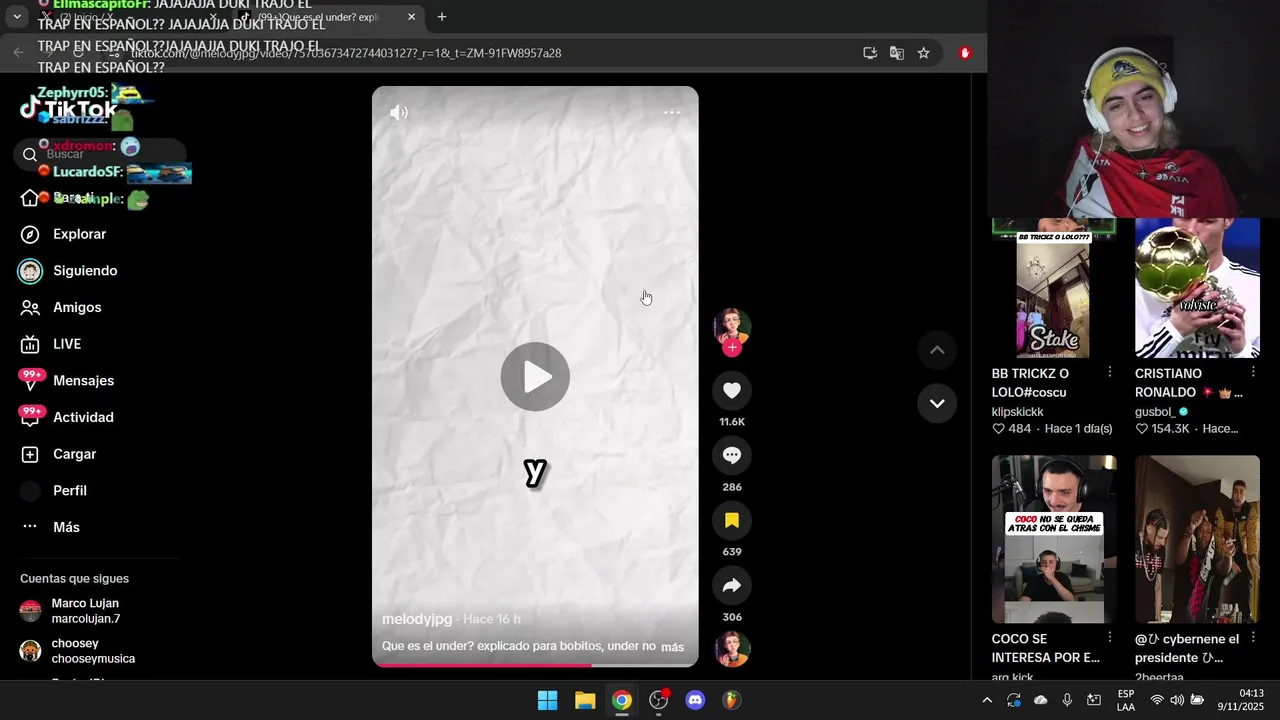Follow melodyjpg with the red plus badge
This screenshot has width=1280, height=720.
coord(732,348)
